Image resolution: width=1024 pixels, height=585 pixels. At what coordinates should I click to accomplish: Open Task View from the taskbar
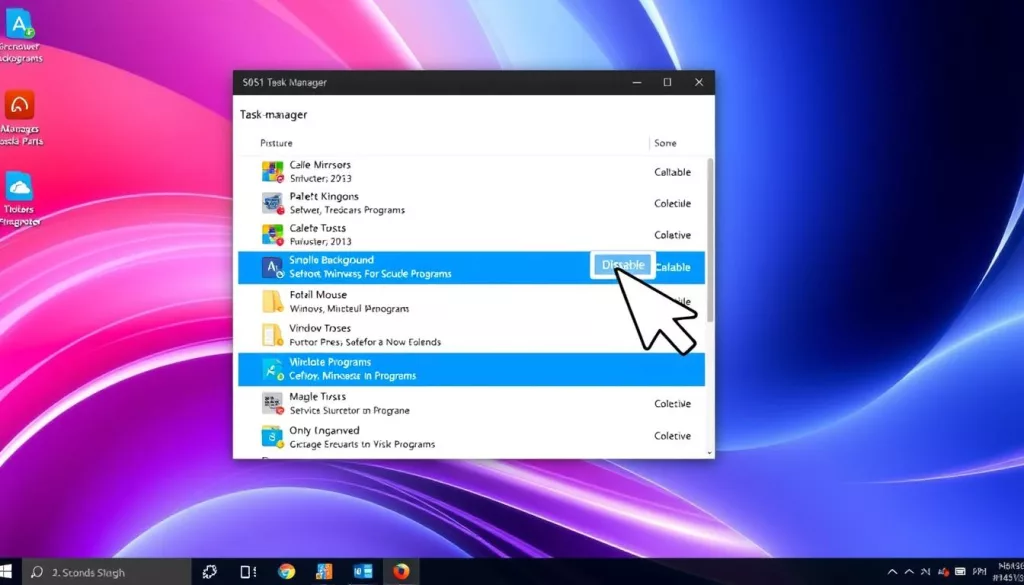pos(248,572)
